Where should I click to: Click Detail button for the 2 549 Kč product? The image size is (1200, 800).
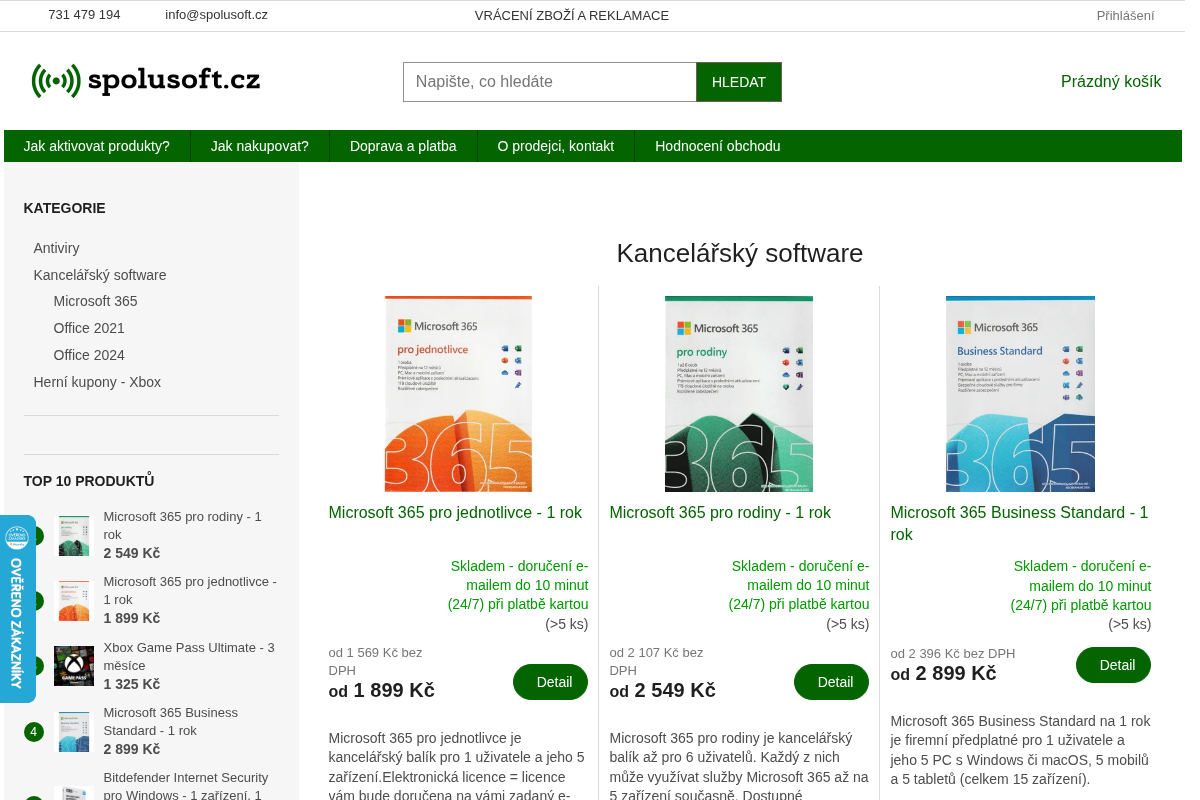831,682
